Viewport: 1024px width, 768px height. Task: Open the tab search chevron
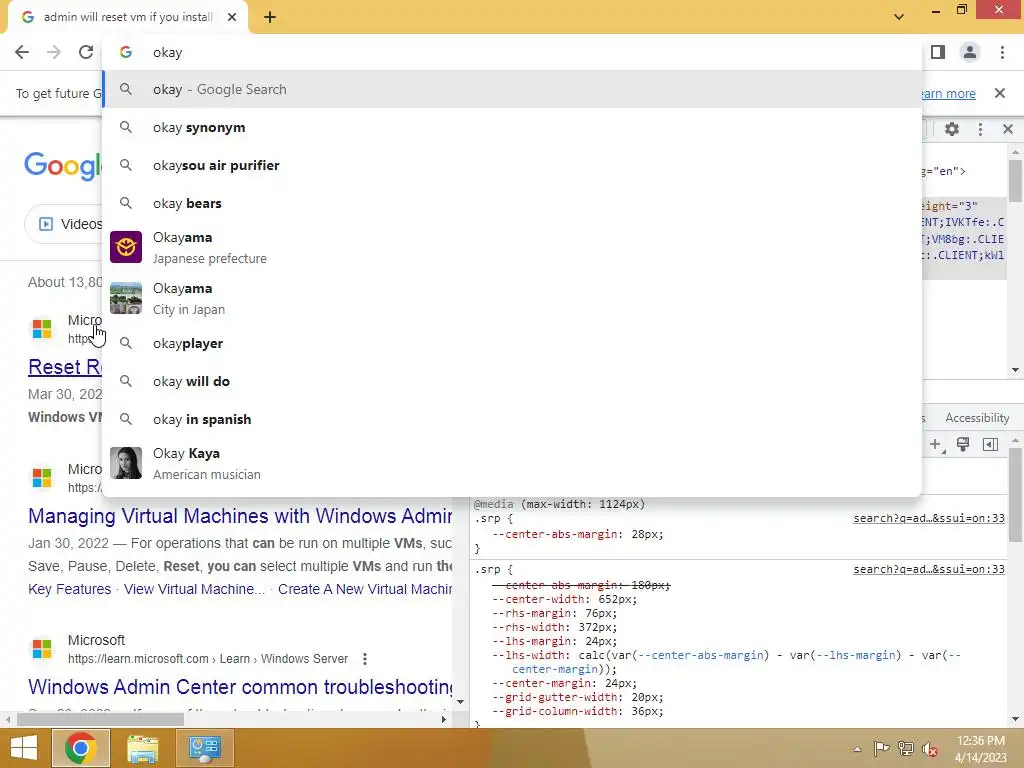pos(899,17)
